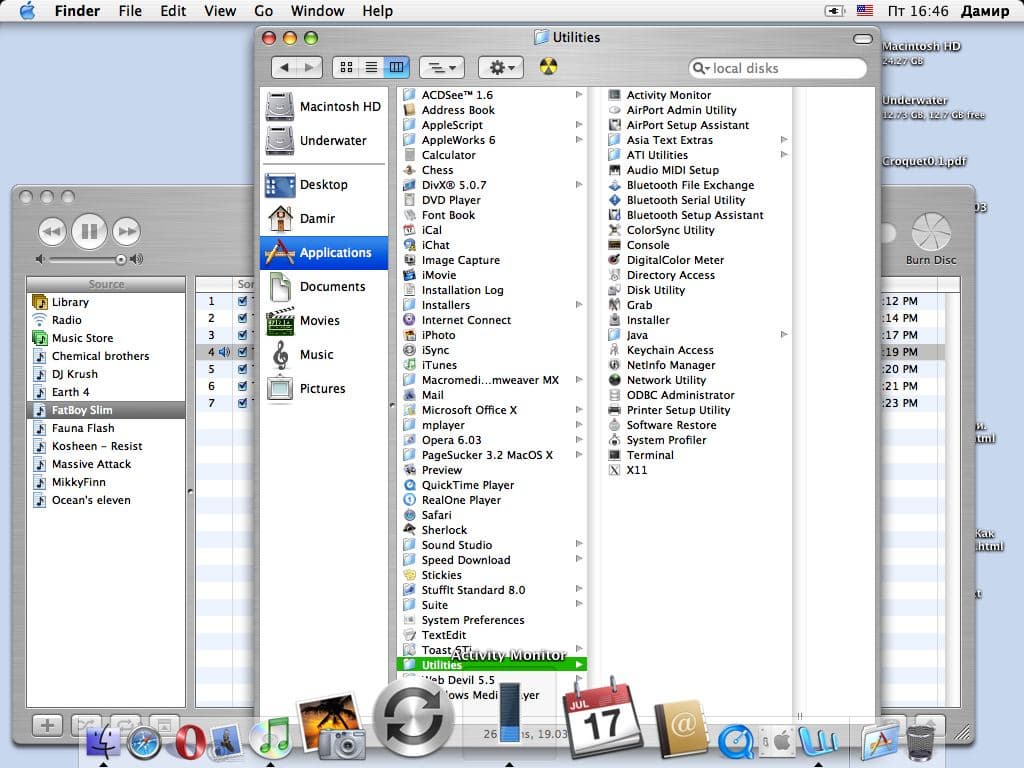The height and width of the screenshot is (768, 1024).
Task: Toggle checkbox for iTunes track 7
Action: point(243,403)
